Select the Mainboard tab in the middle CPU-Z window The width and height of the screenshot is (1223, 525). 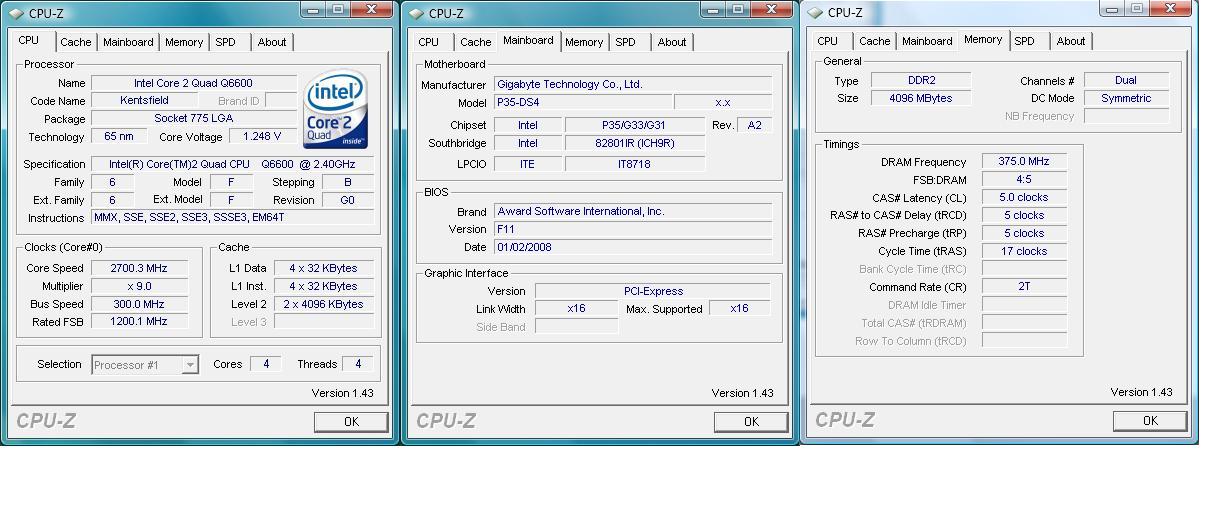click(528, 40)
